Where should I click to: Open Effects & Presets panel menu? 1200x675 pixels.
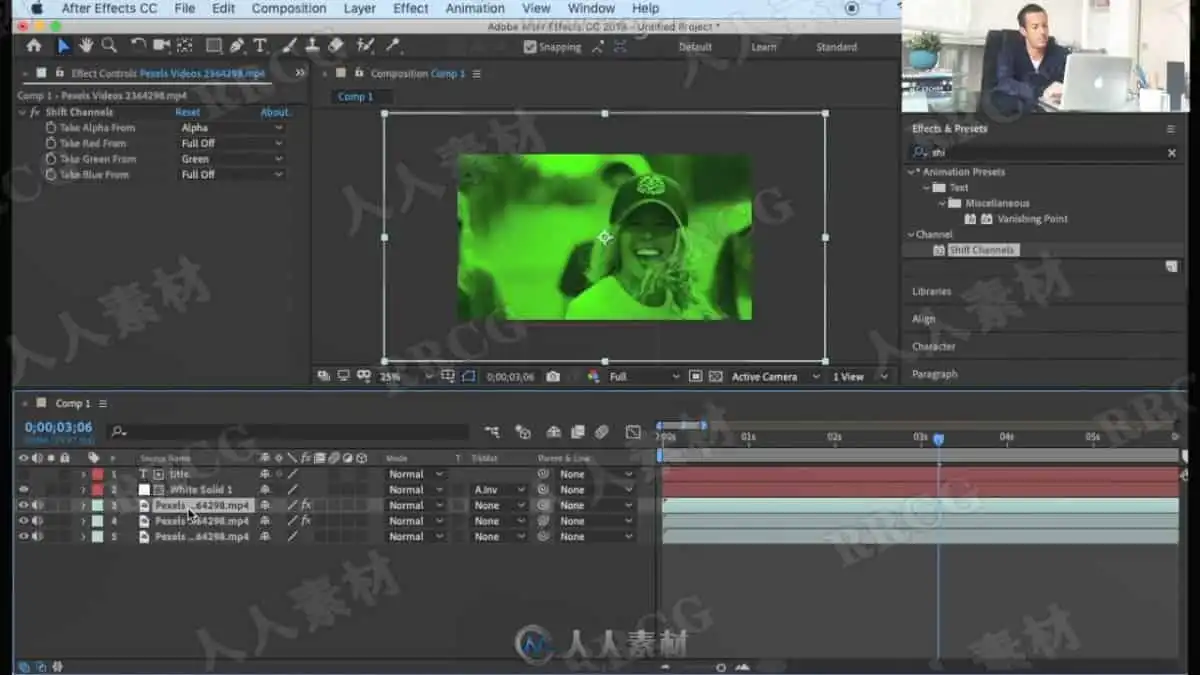[x=1170, y=129]
